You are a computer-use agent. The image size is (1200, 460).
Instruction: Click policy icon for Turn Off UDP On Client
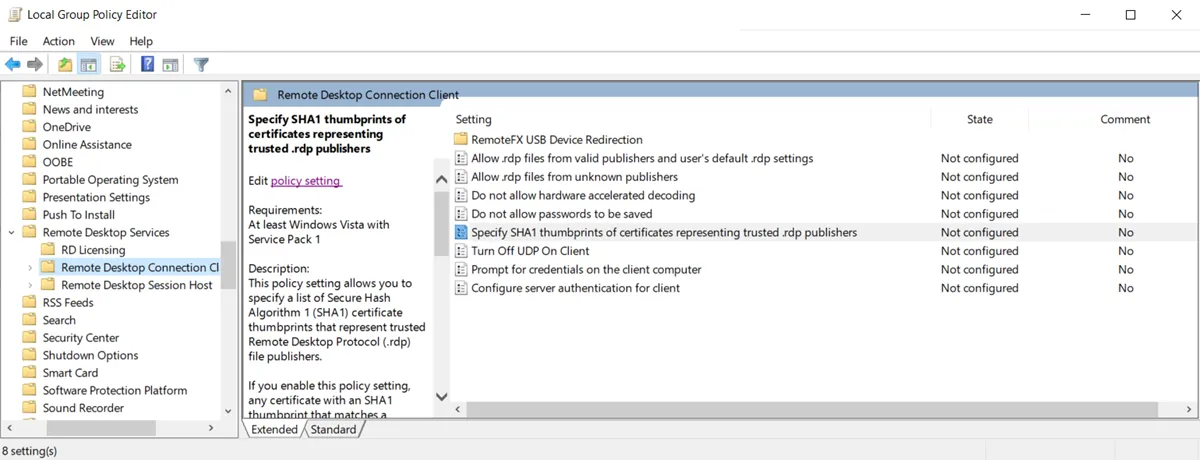[x=461, y=251]
